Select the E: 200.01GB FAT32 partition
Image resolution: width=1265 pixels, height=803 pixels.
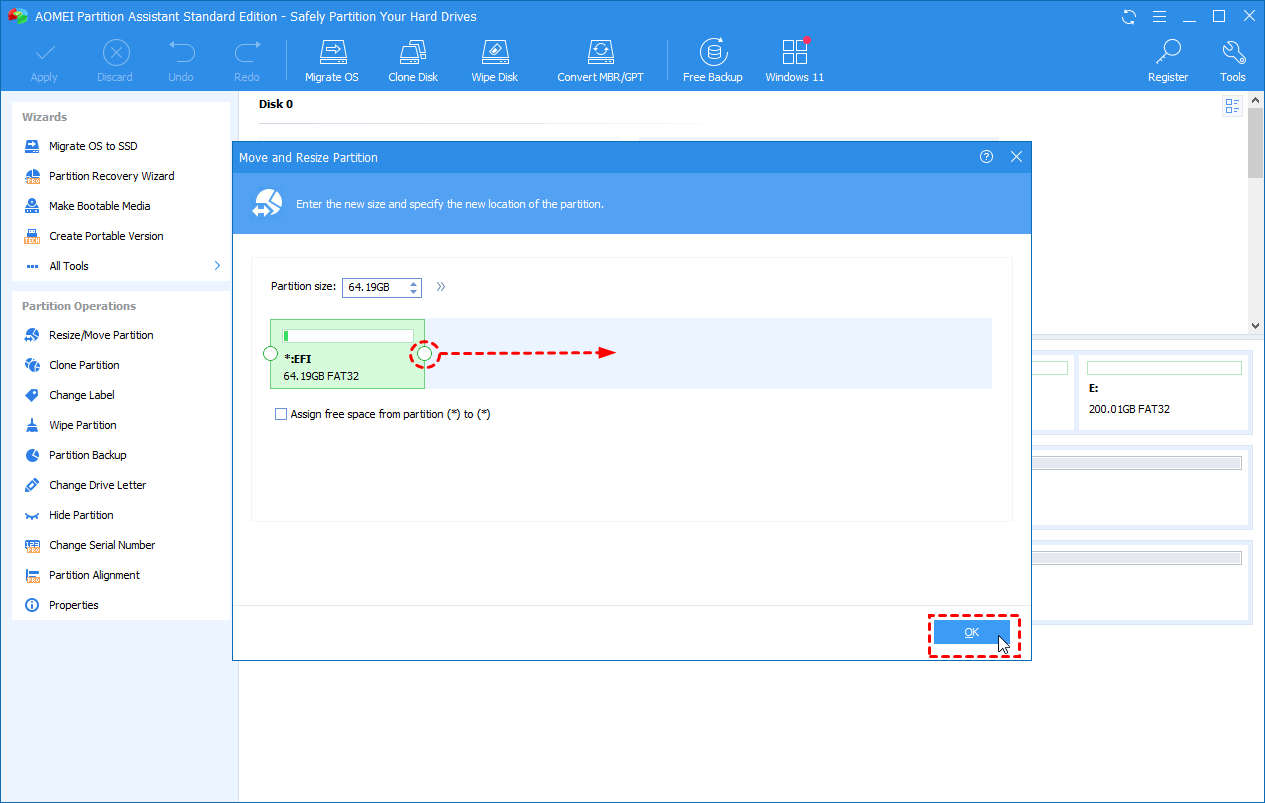(1163, 391)
